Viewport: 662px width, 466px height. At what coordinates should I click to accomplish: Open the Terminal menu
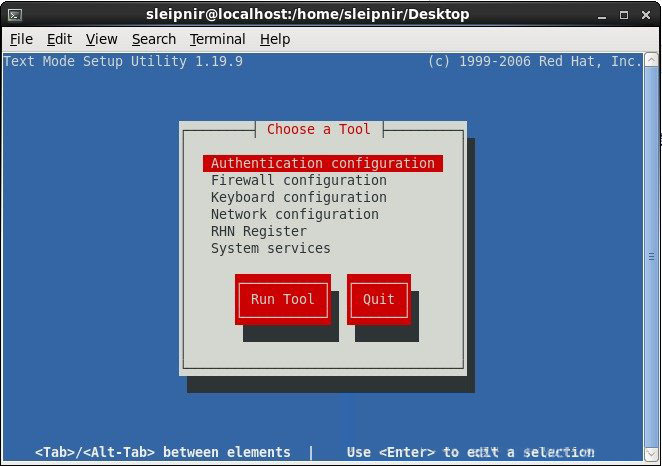217,39
